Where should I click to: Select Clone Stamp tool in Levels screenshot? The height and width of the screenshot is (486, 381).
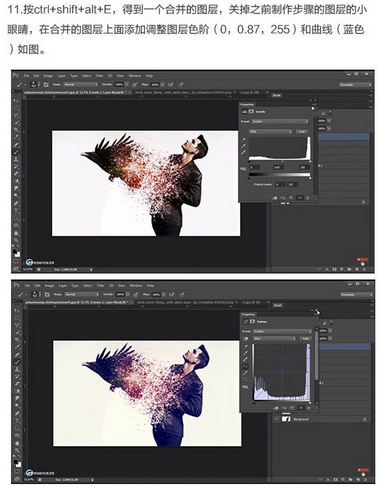pyautogui.click(x=16, y=159)
